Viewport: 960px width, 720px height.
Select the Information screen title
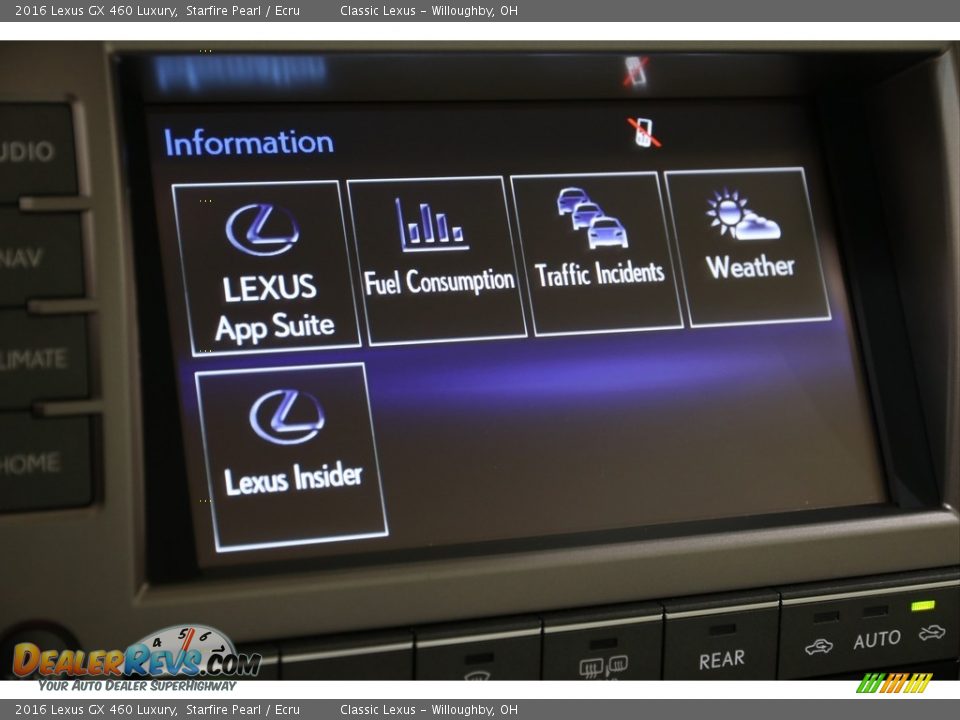(249, 142)
